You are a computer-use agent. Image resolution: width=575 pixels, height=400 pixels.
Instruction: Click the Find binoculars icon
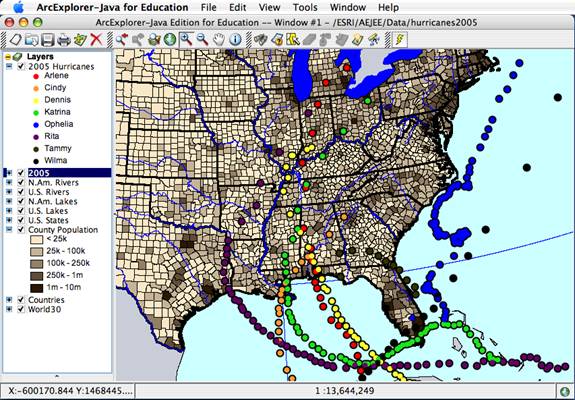260,40
